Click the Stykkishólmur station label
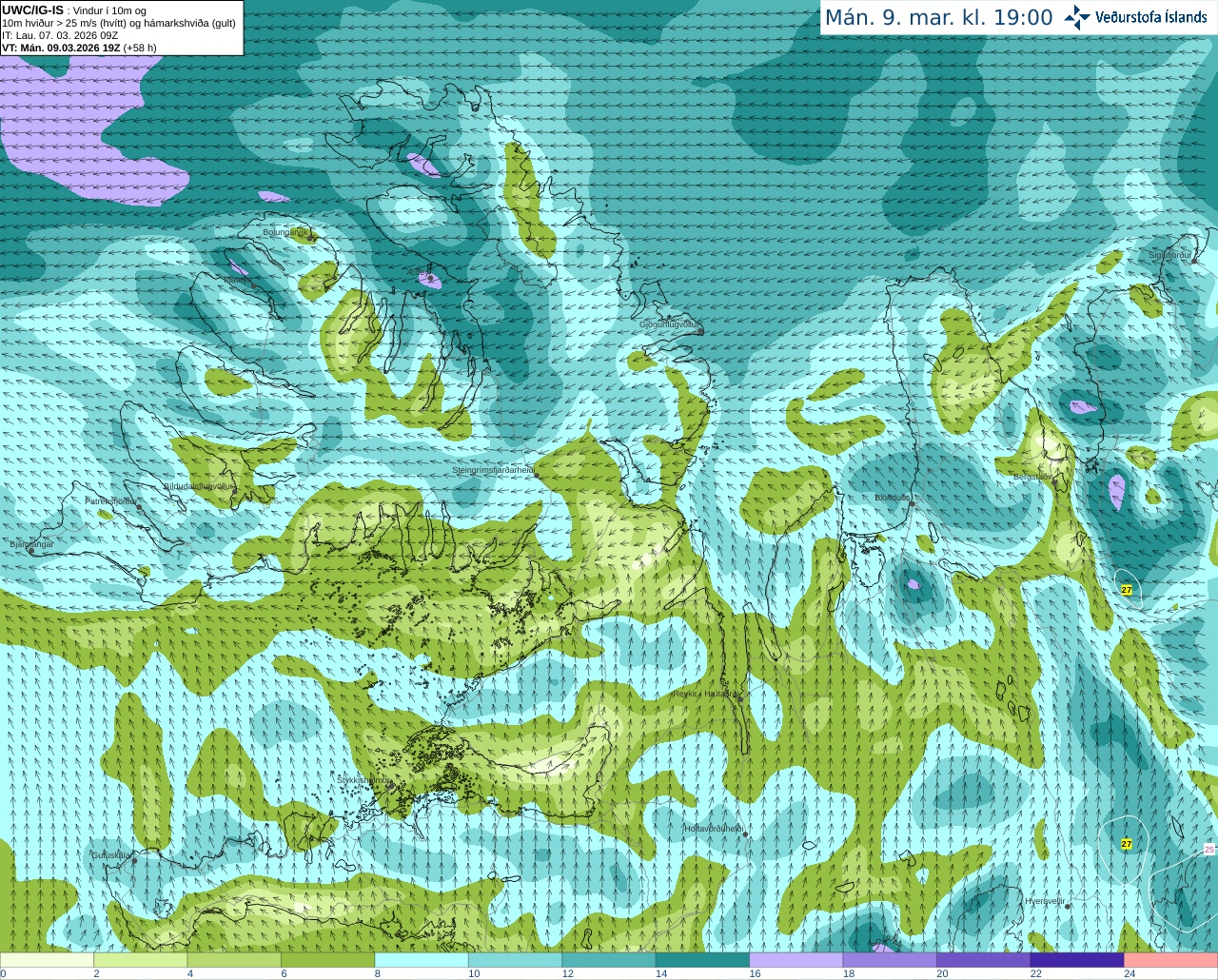 [x=363, y=780]
